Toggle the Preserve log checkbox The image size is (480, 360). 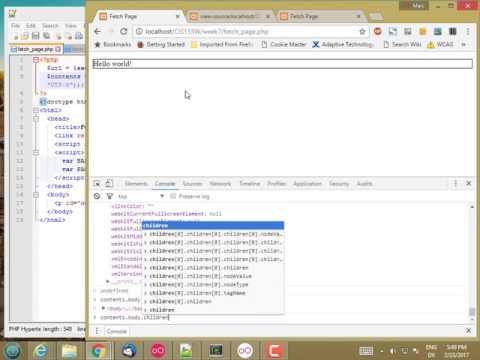pos(173,196)
